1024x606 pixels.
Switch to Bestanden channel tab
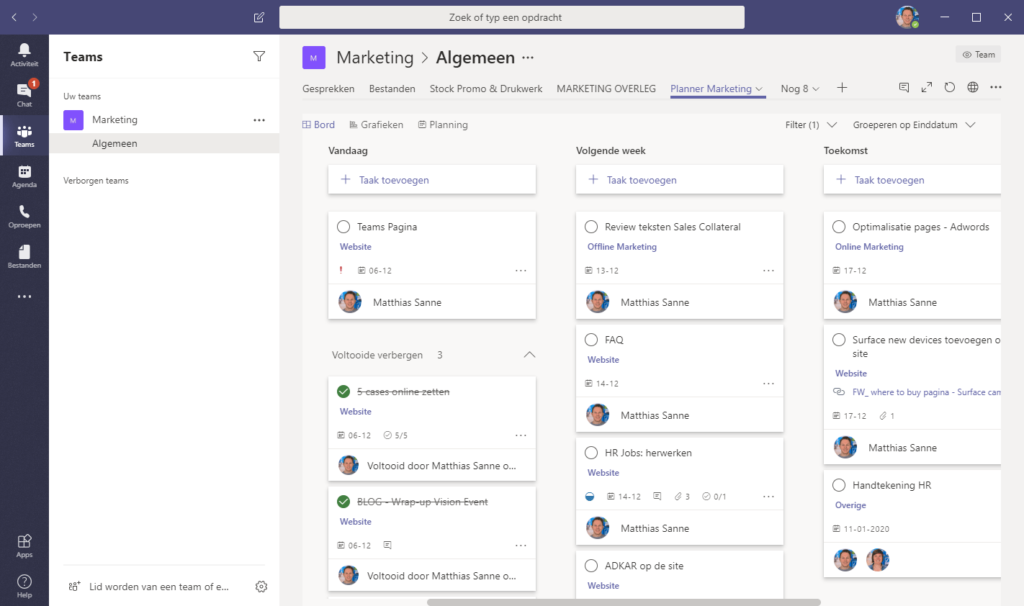(x=392, y=88)
